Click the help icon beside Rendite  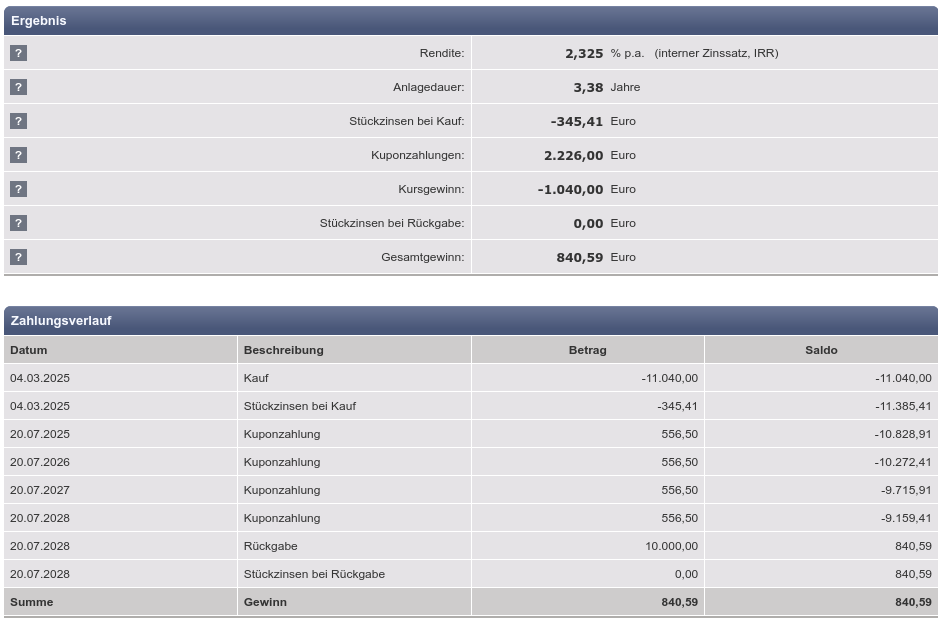[18, 53]
